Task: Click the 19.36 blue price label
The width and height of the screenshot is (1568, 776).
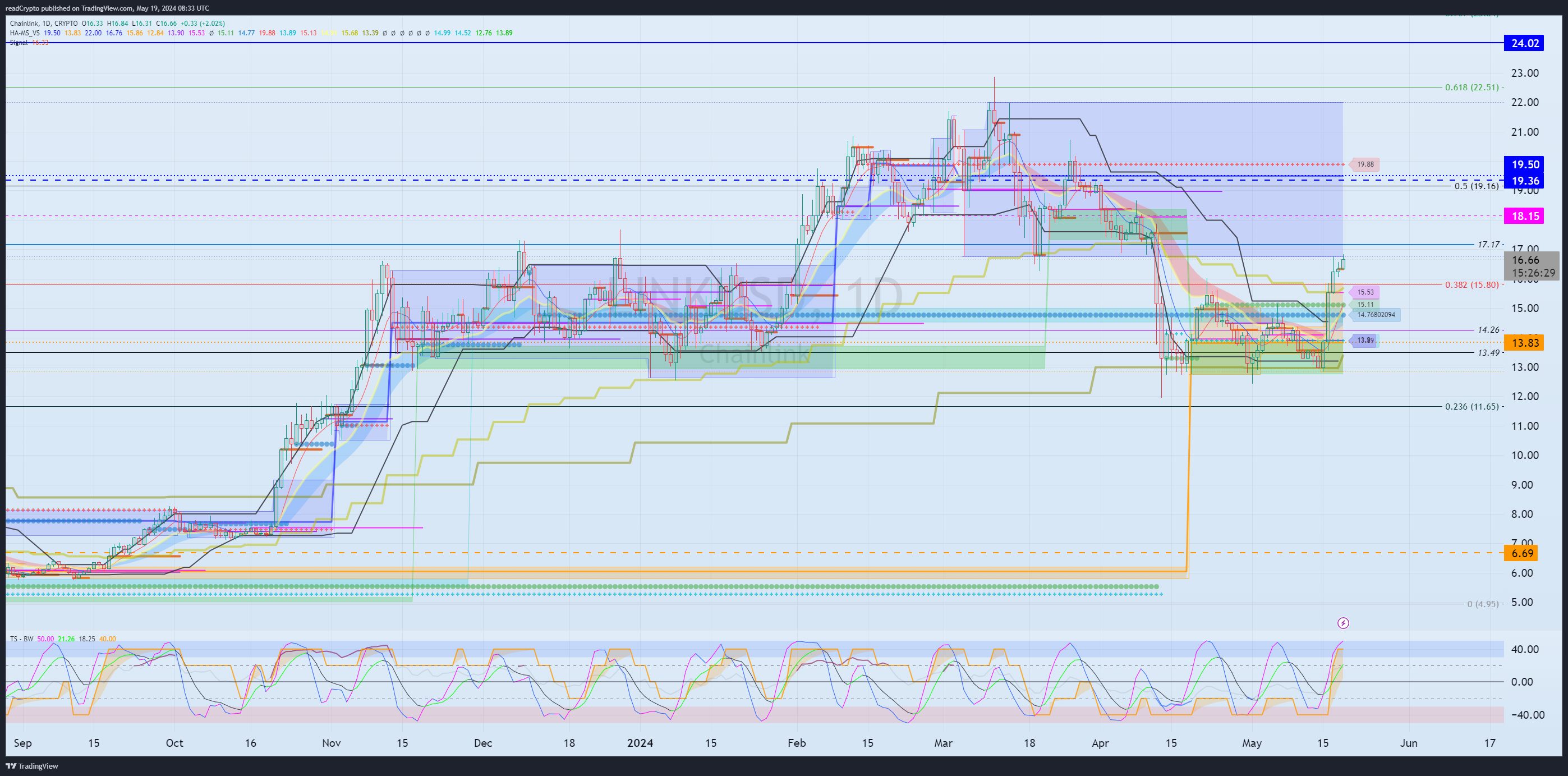Action: pyautogui.click(x=1525, y=180)
